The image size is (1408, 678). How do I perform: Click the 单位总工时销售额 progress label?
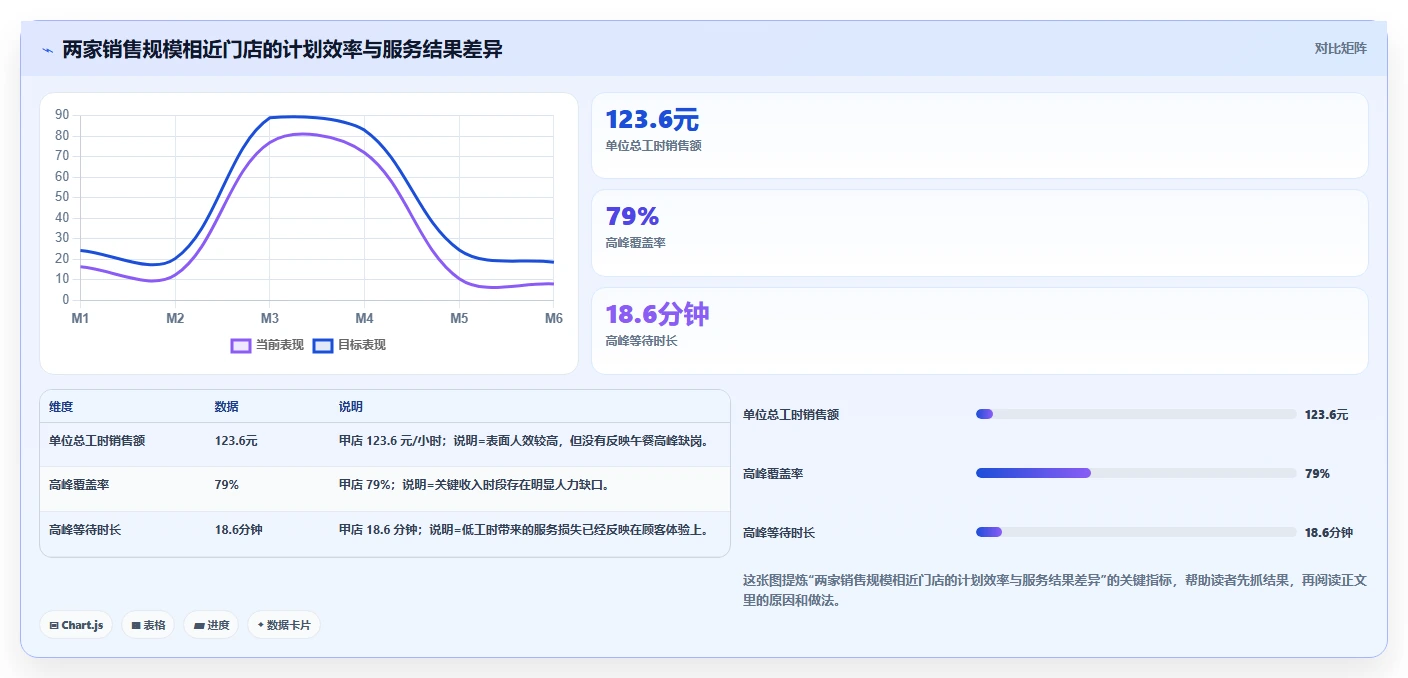point(791,415)
